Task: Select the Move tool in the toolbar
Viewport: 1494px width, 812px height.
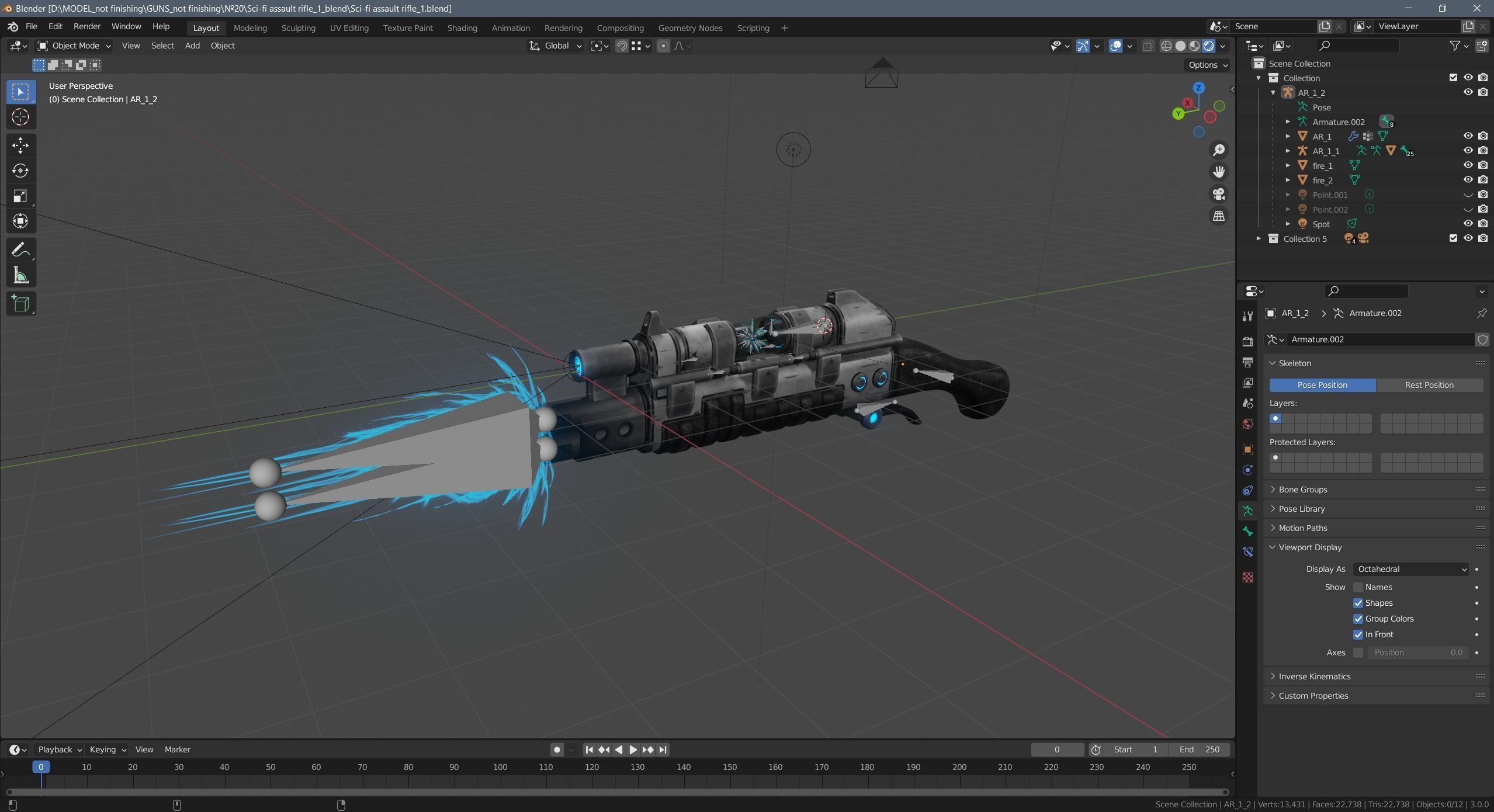Action: click(x=20, y=145)
